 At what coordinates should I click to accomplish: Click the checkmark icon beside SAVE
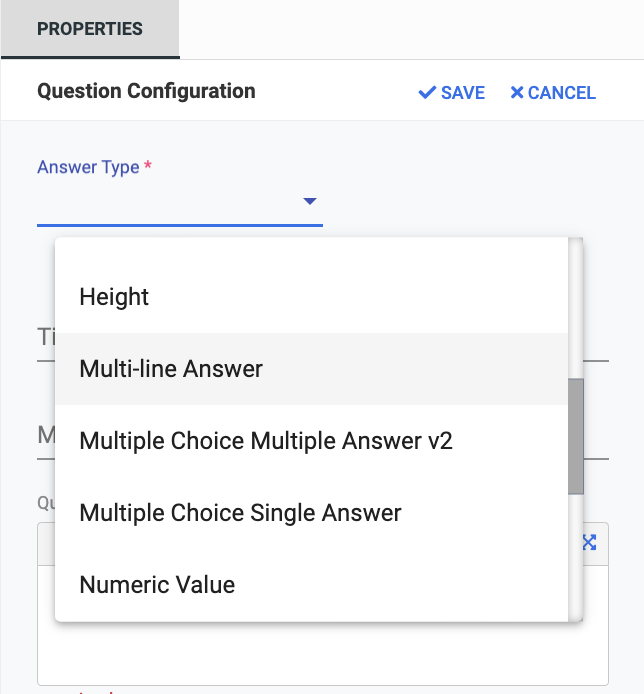(x=427, y=93)
